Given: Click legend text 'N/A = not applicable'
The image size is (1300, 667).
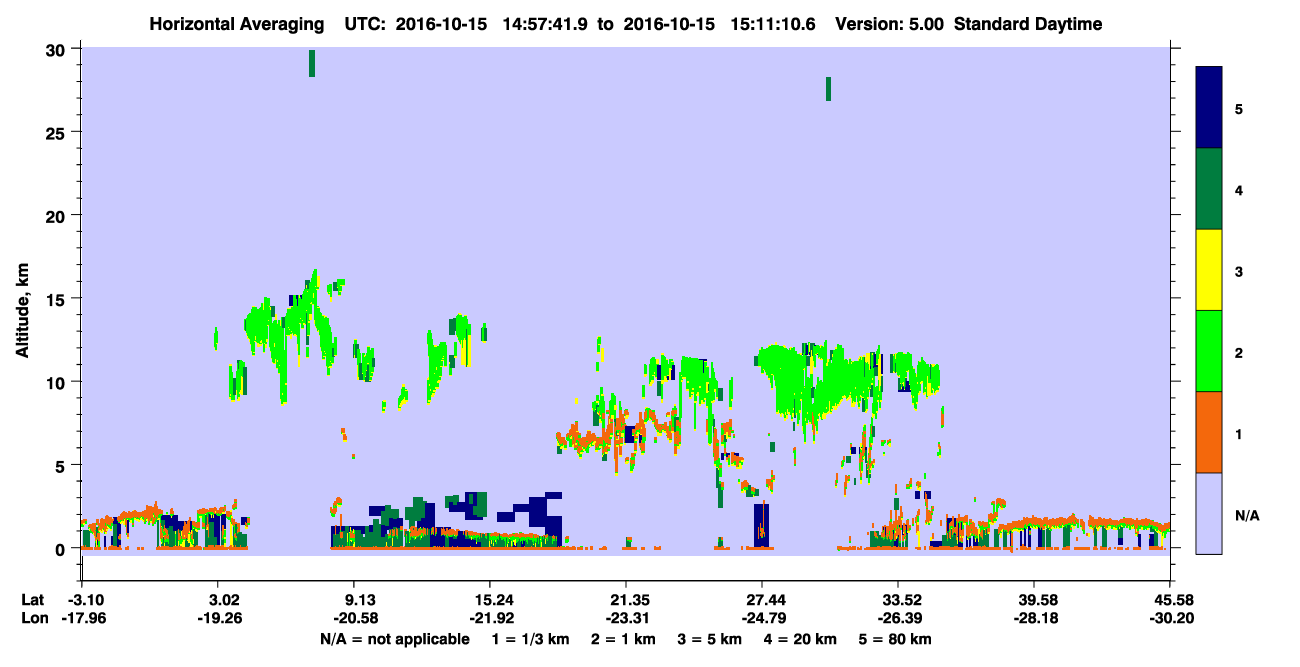Looking at the screenshot, I should [x=394, y=639].
